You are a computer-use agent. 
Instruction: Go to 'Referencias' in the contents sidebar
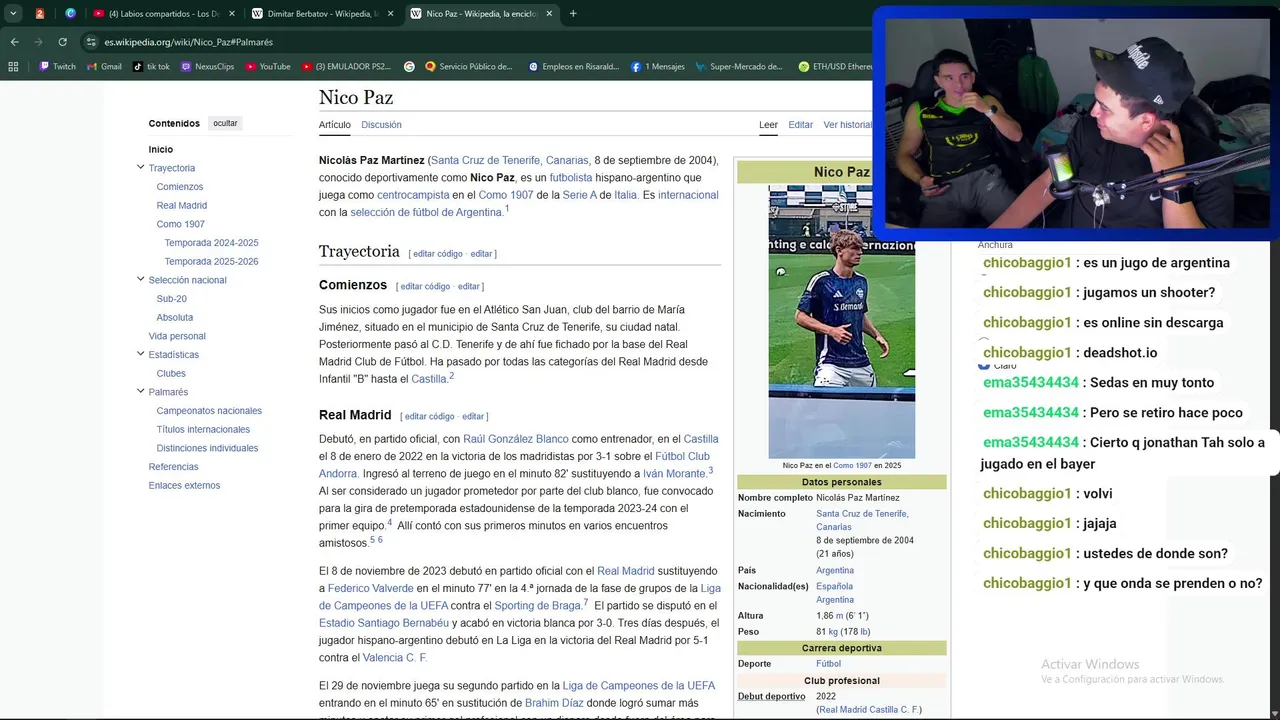(x=173, y=467)
